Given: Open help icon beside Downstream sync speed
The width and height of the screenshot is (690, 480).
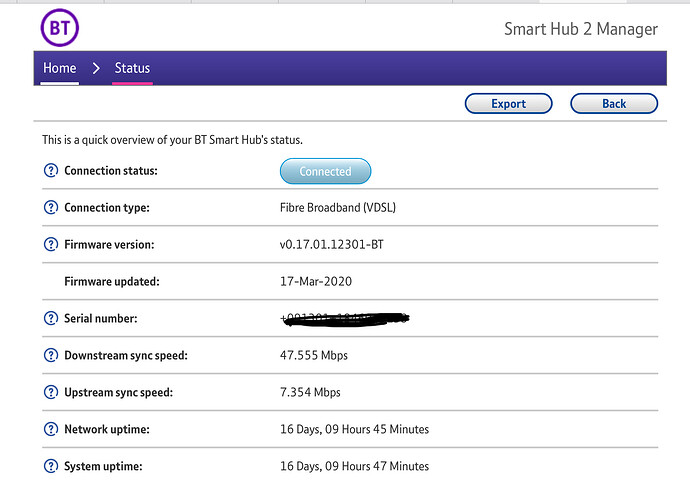Looking at the screenshot, I should click(x=51, y=355).
